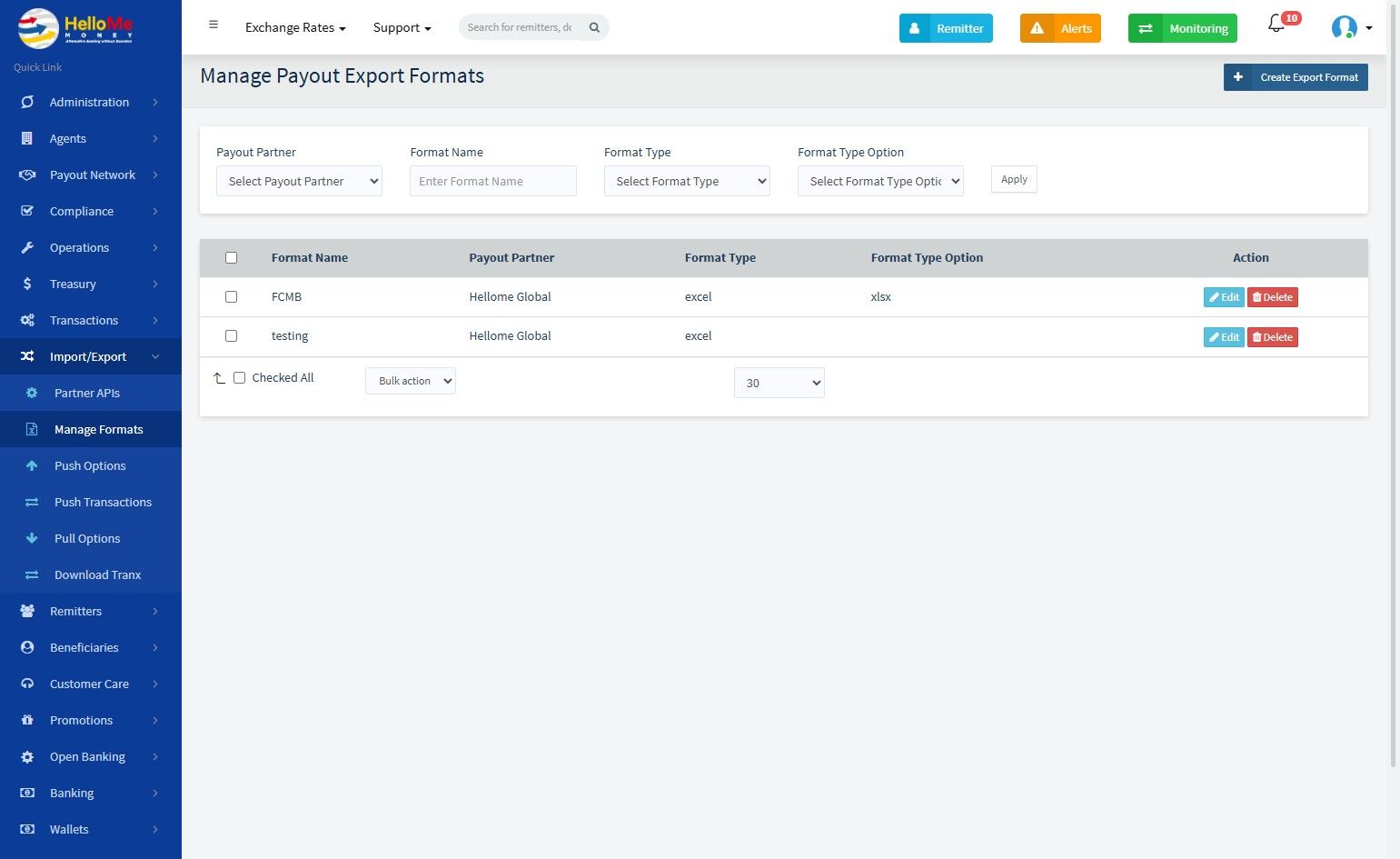Click the hamburger sidebar toggle icon

tap(213, 25)
